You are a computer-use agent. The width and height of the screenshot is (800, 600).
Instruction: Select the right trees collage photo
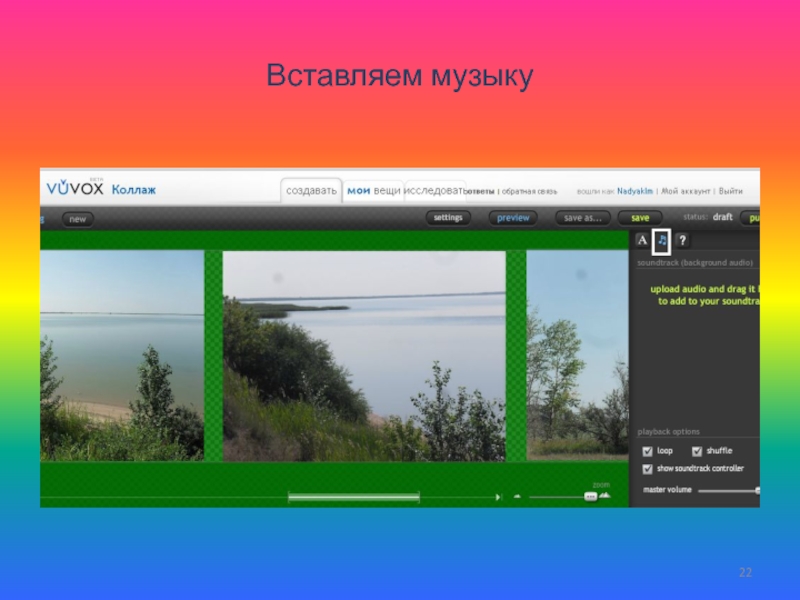coord(578,356)
